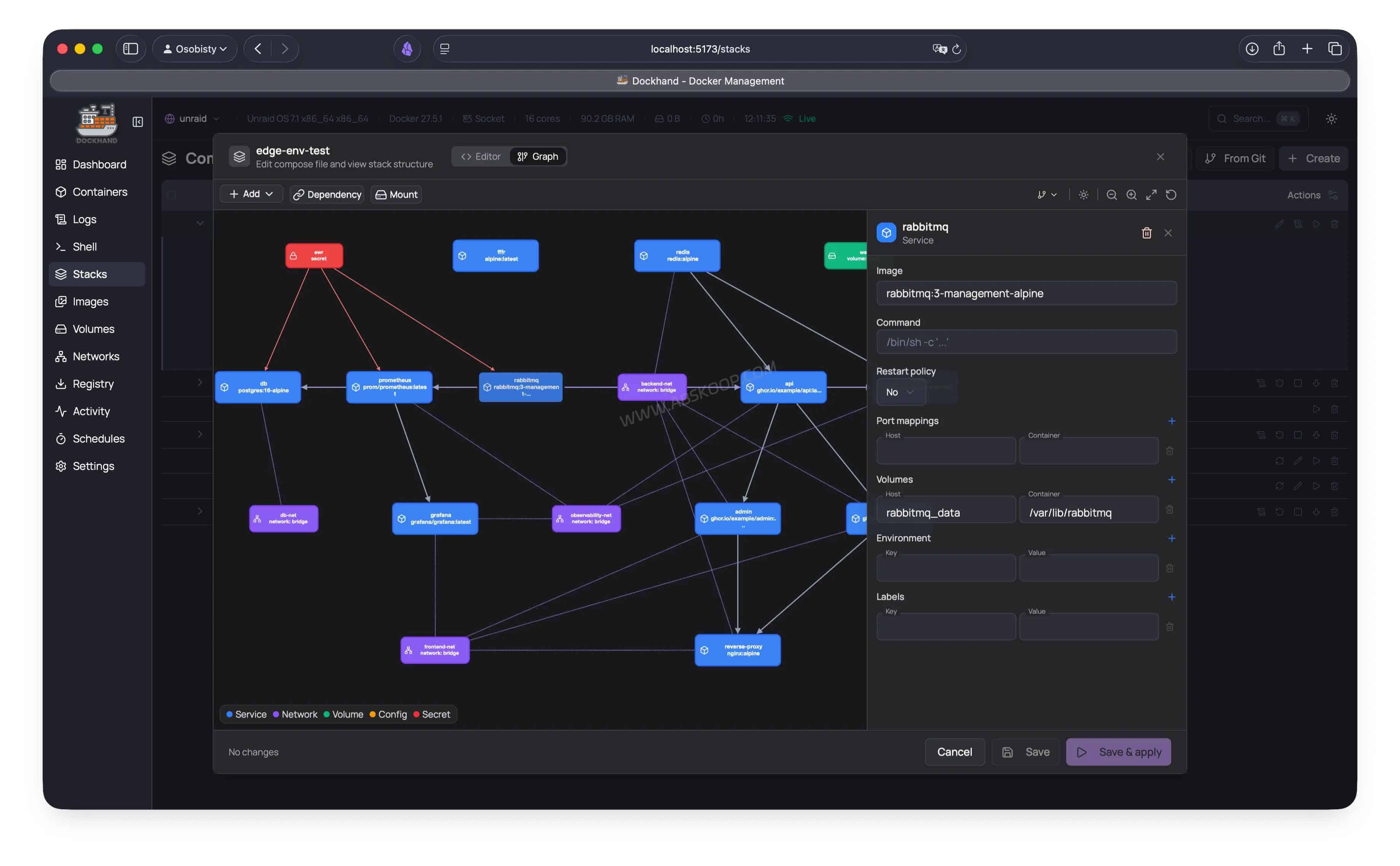Zoom in the graph

tap(1132, 195)
